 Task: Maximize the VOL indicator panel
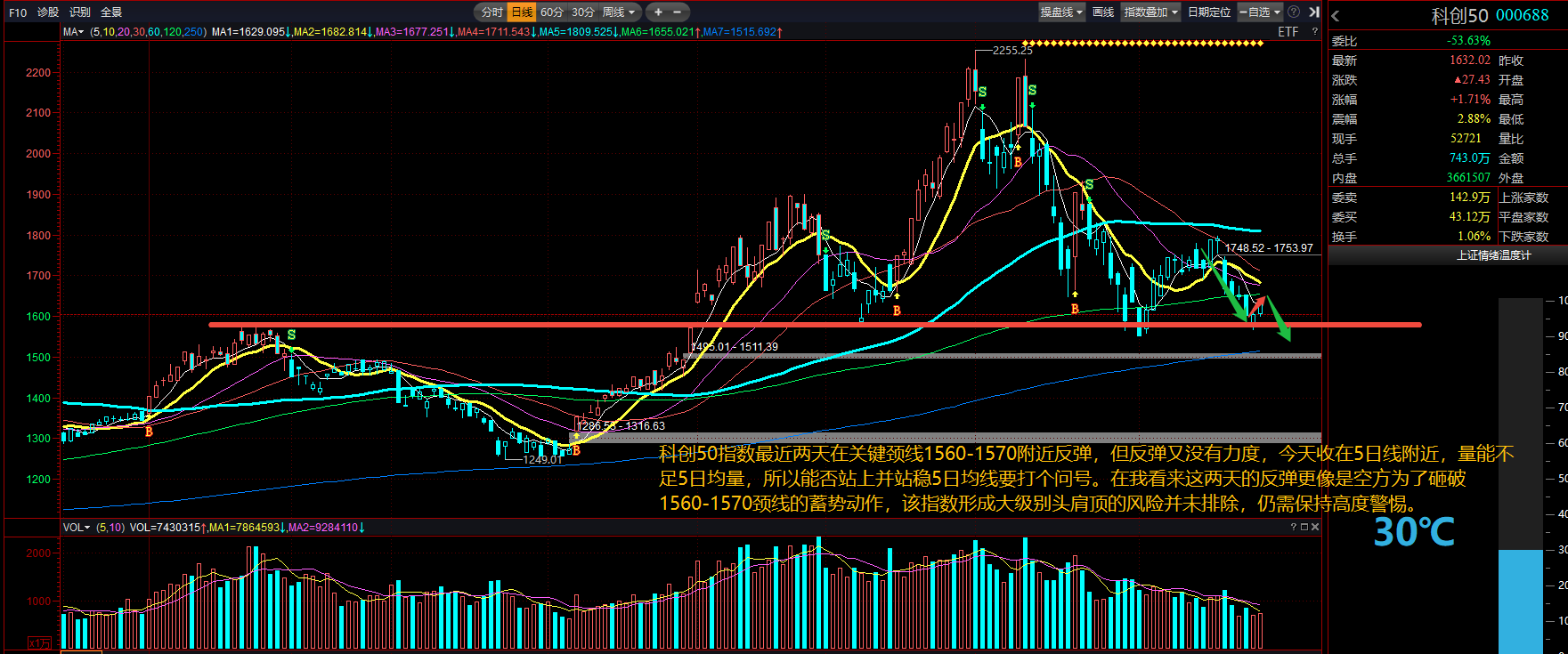[1304, 528]
